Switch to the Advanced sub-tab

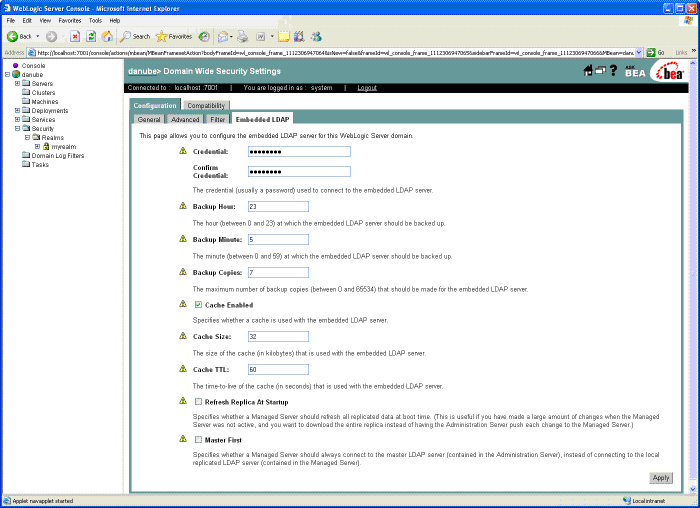(x=185, y=120)
